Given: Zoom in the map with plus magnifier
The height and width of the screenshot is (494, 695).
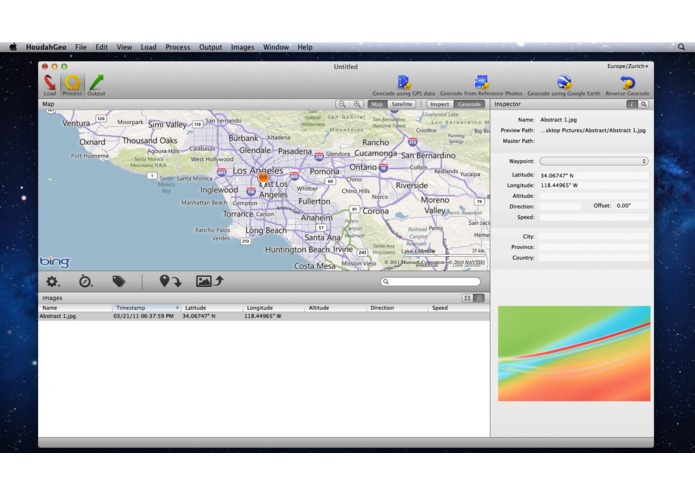Looking at the screenshot, I should [357, 104].
